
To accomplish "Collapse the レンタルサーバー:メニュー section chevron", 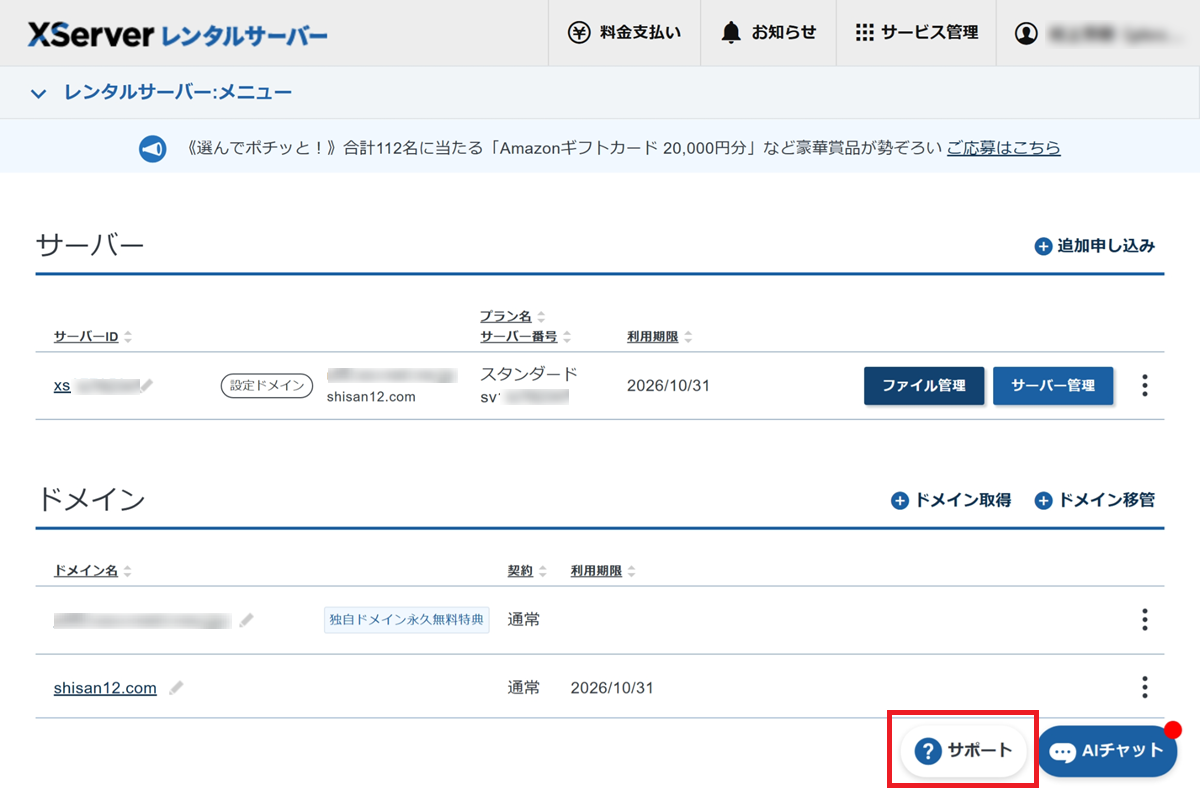I will tap(38, 92).
